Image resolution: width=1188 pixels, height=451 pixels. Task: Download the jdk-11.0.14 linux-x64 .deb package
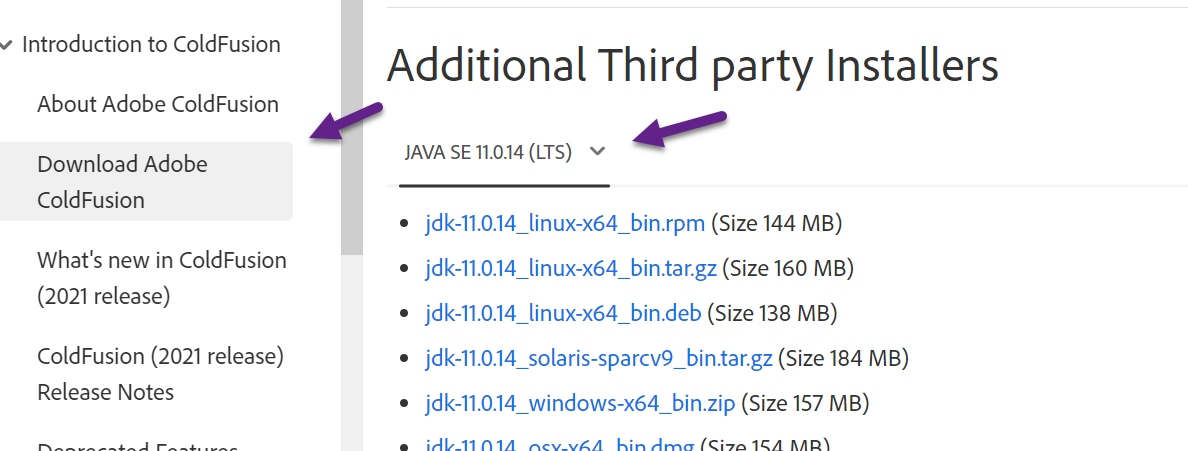[x=563, y=313]
